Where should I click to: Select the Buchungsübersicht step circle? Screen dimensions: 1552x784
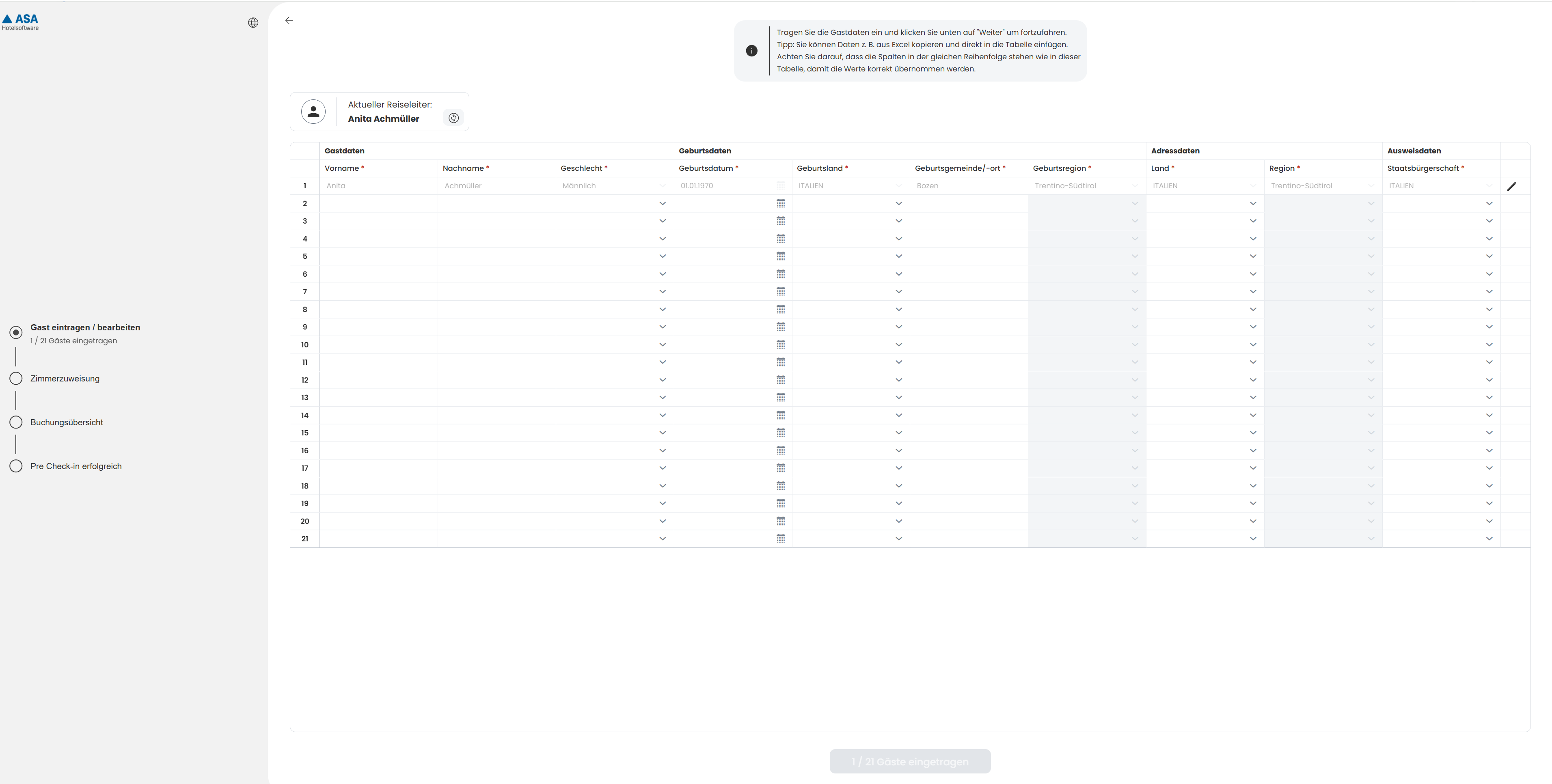(x=16, y=422)
